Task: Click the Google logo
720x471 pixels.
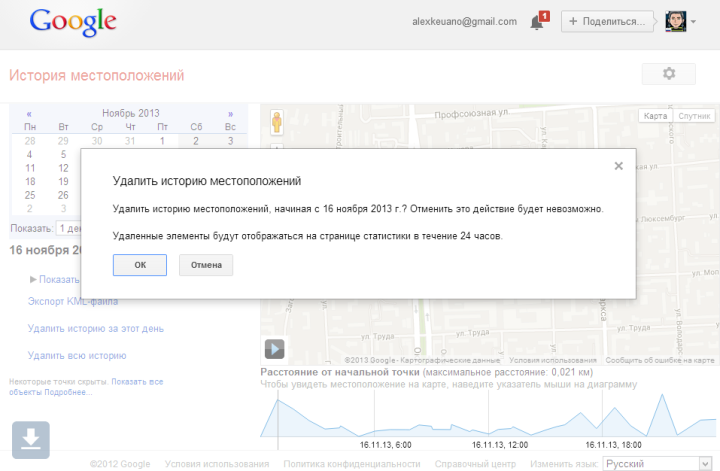Action: (x=73, y=22)
